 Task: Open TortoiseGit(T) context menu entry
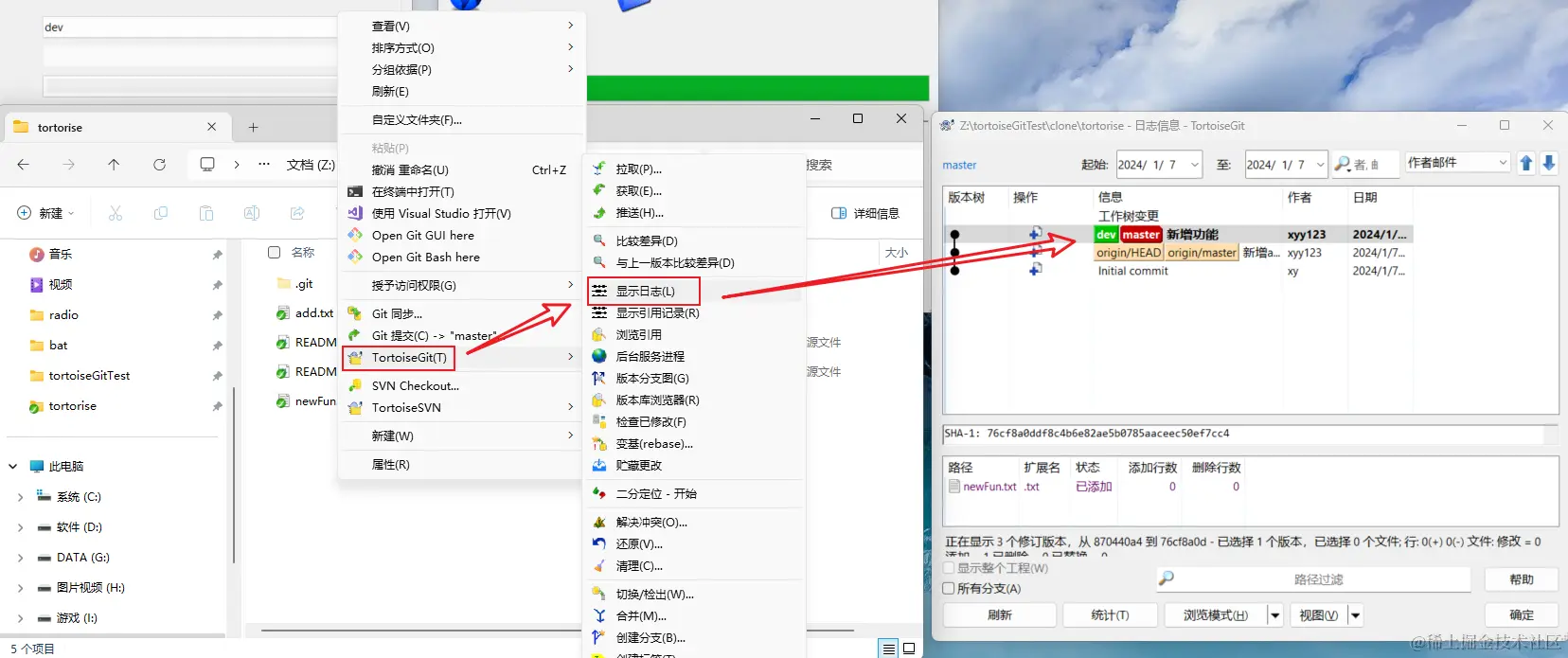pyautogui.click(x=399, y=358)
